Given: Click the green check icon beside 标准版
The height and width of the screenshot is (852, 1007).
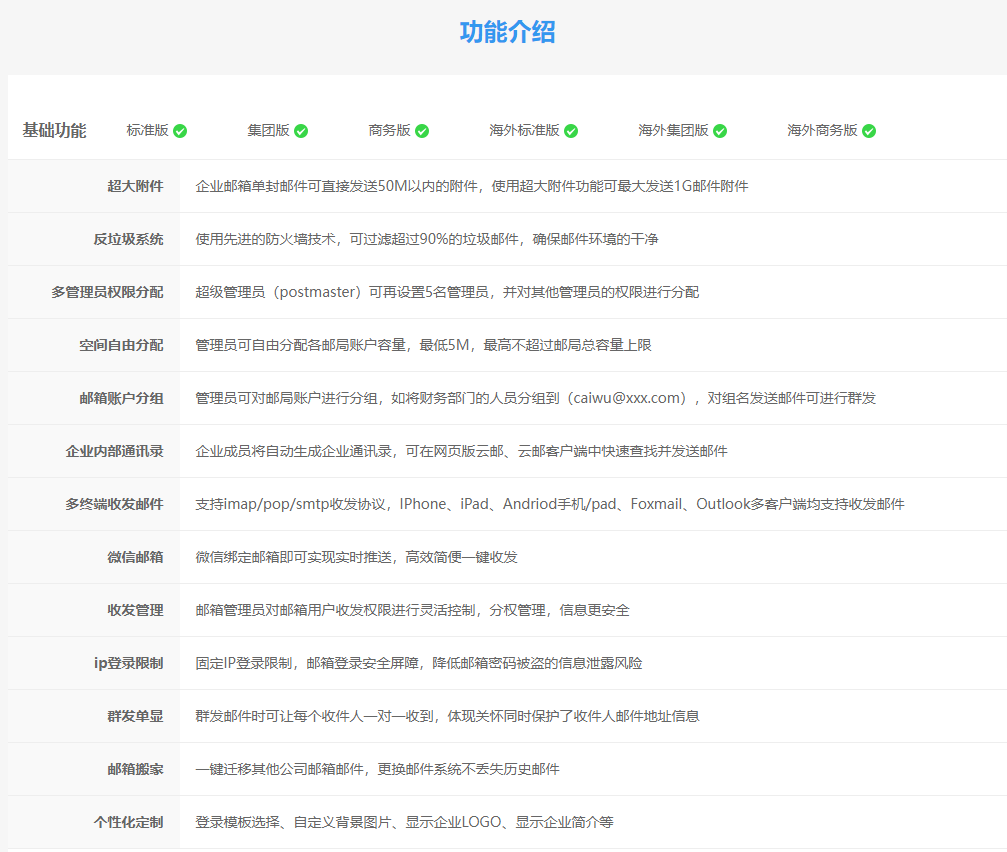Looking at the screenshot, I should coord(180,131).
